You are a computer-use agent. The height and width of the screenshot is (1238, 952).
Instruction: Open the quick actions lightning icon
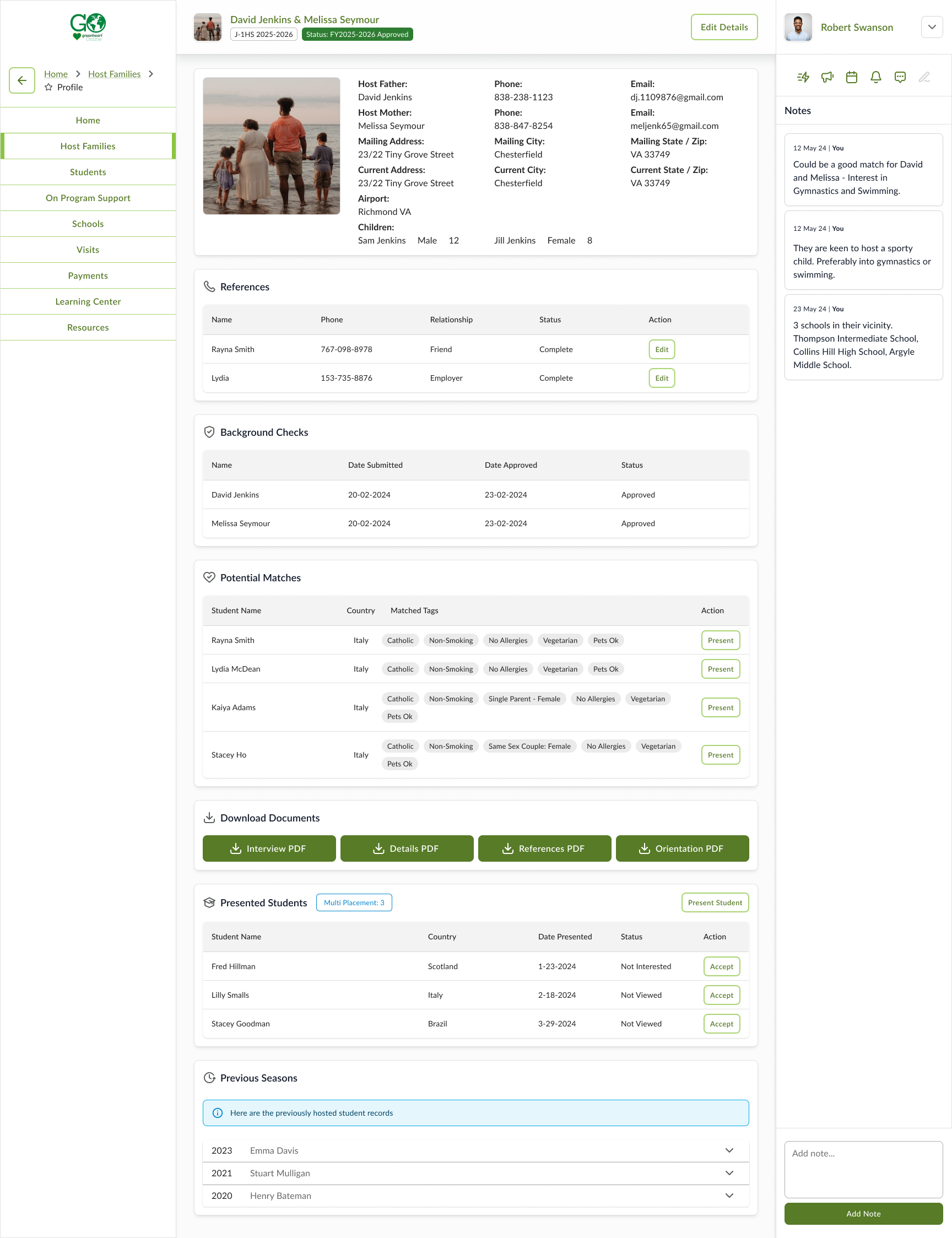(803, 77)
